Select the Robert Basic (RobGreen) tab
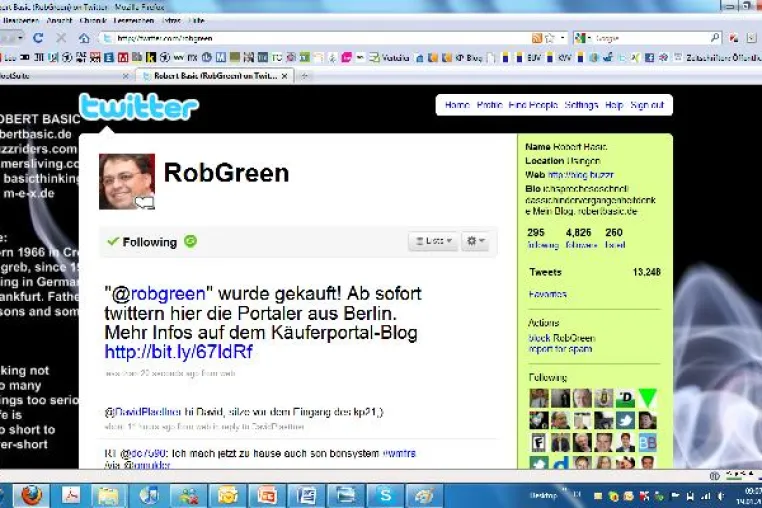This screenshot has width=762, height=508. tap(214, 76)
